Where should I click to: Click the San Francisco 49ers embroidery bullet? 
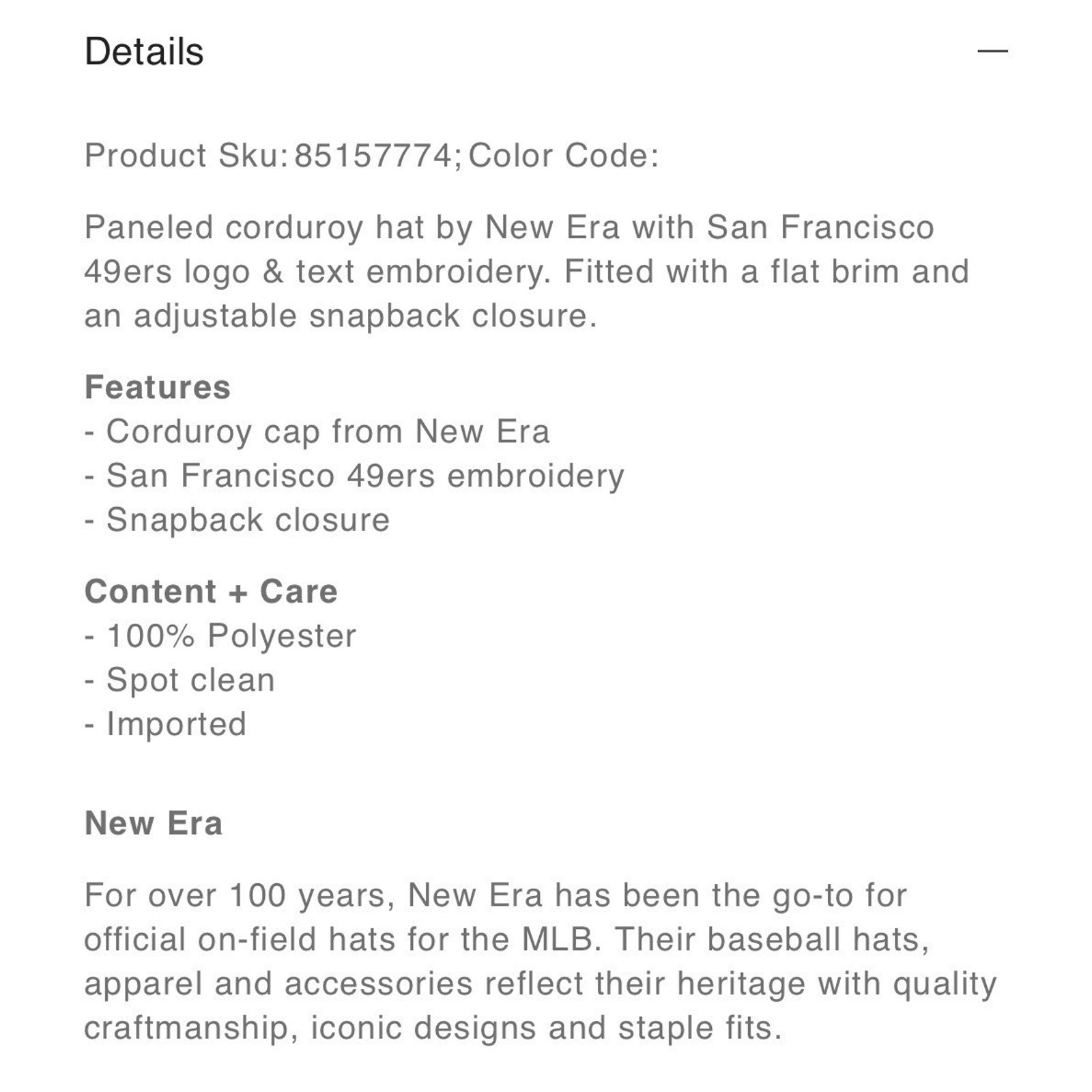(354, 476)
